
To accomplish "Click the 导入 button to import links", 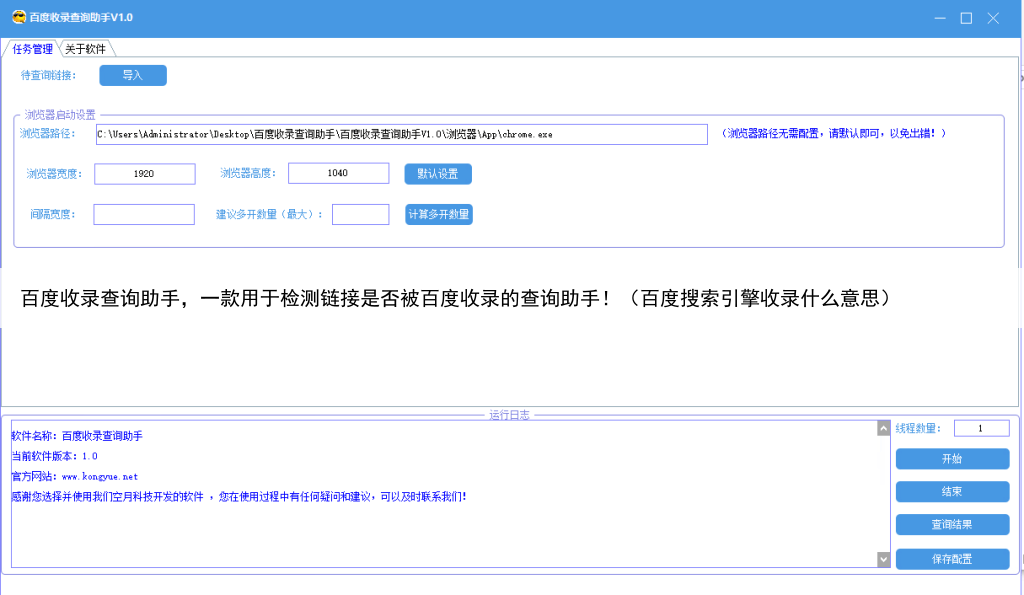I will [x=133, y=75].
